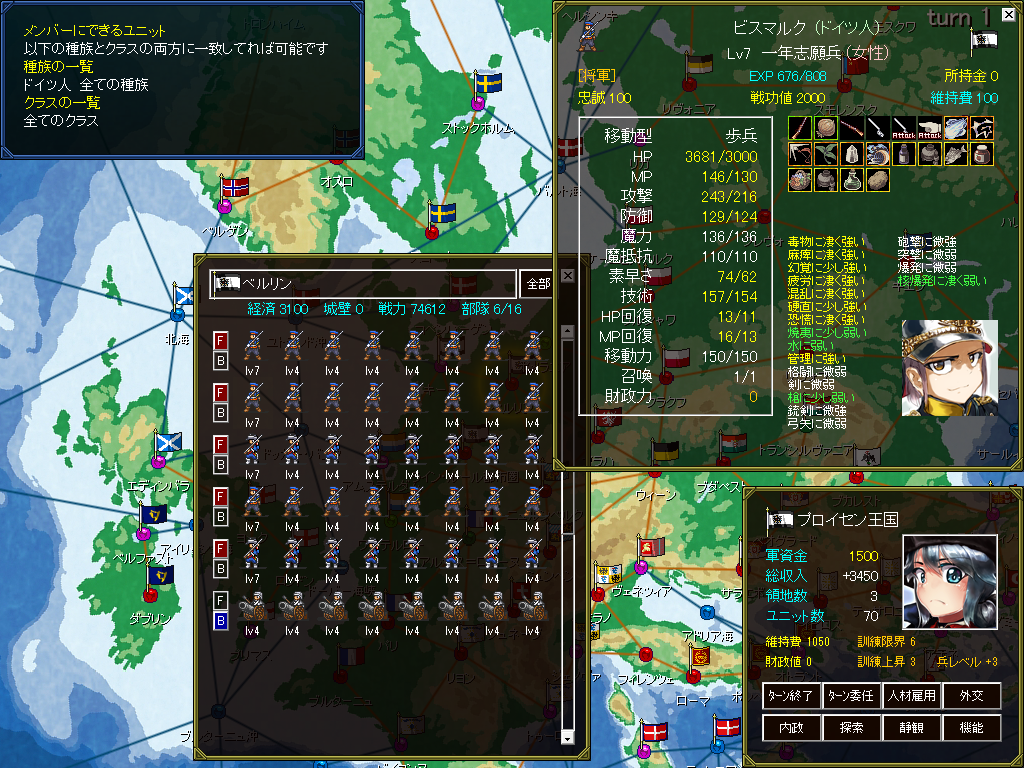
Task: Select the Stockholm city marker on map
Action: pos(478,103)
